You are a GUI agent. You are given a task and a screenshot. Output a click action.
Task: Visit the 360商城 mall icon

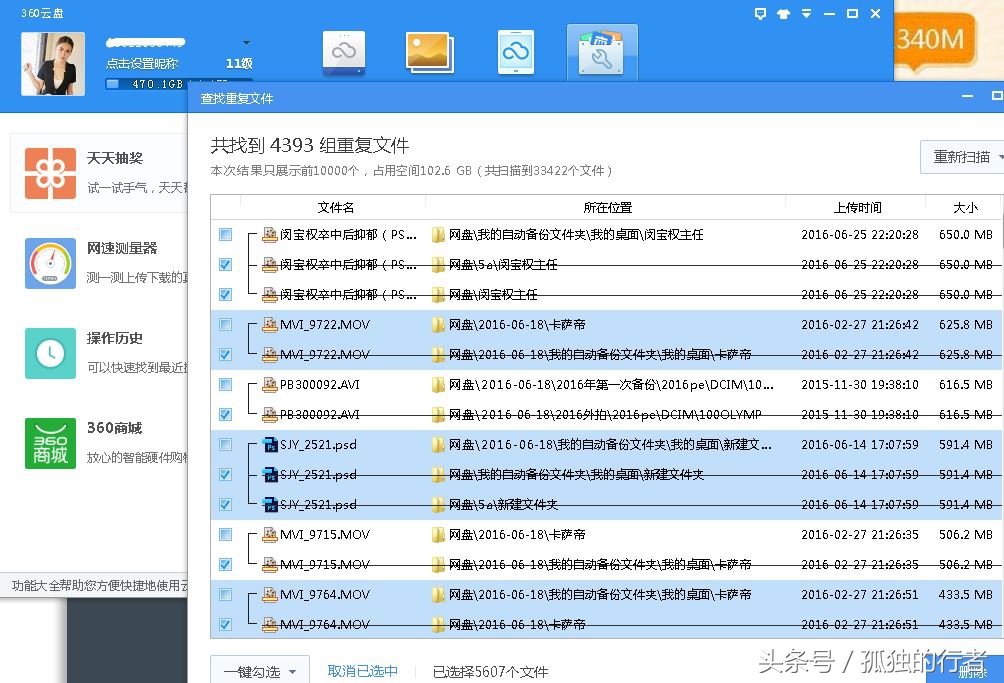50,443
